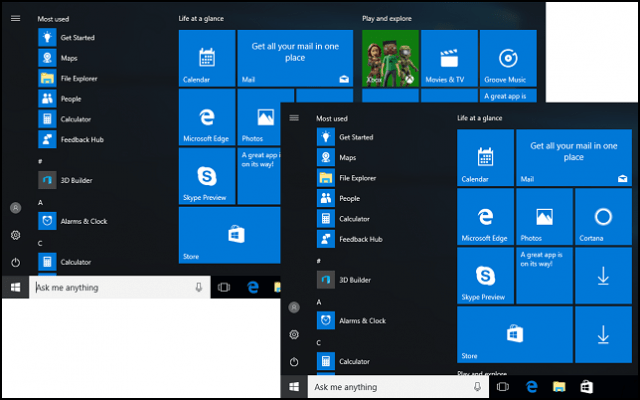
Task: Click the microphone in the front taskbar search box
Action: click(477, 387)
